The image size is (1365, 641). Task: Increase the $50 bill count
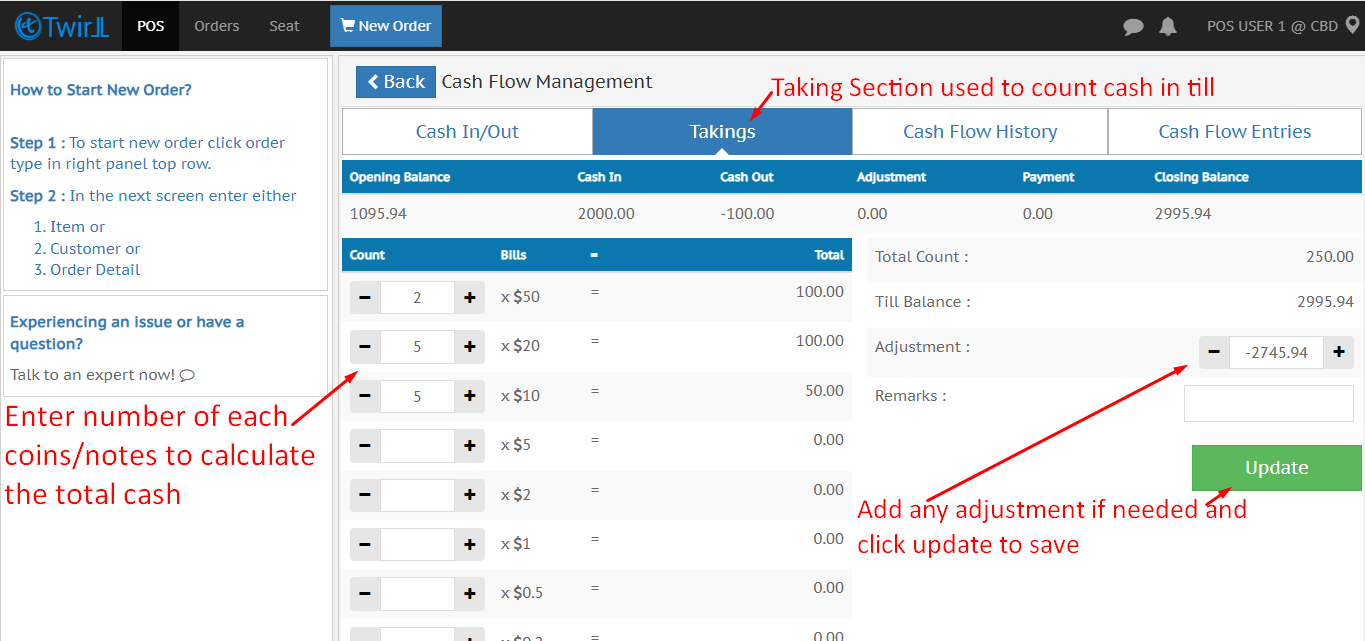tap(469, 297)
